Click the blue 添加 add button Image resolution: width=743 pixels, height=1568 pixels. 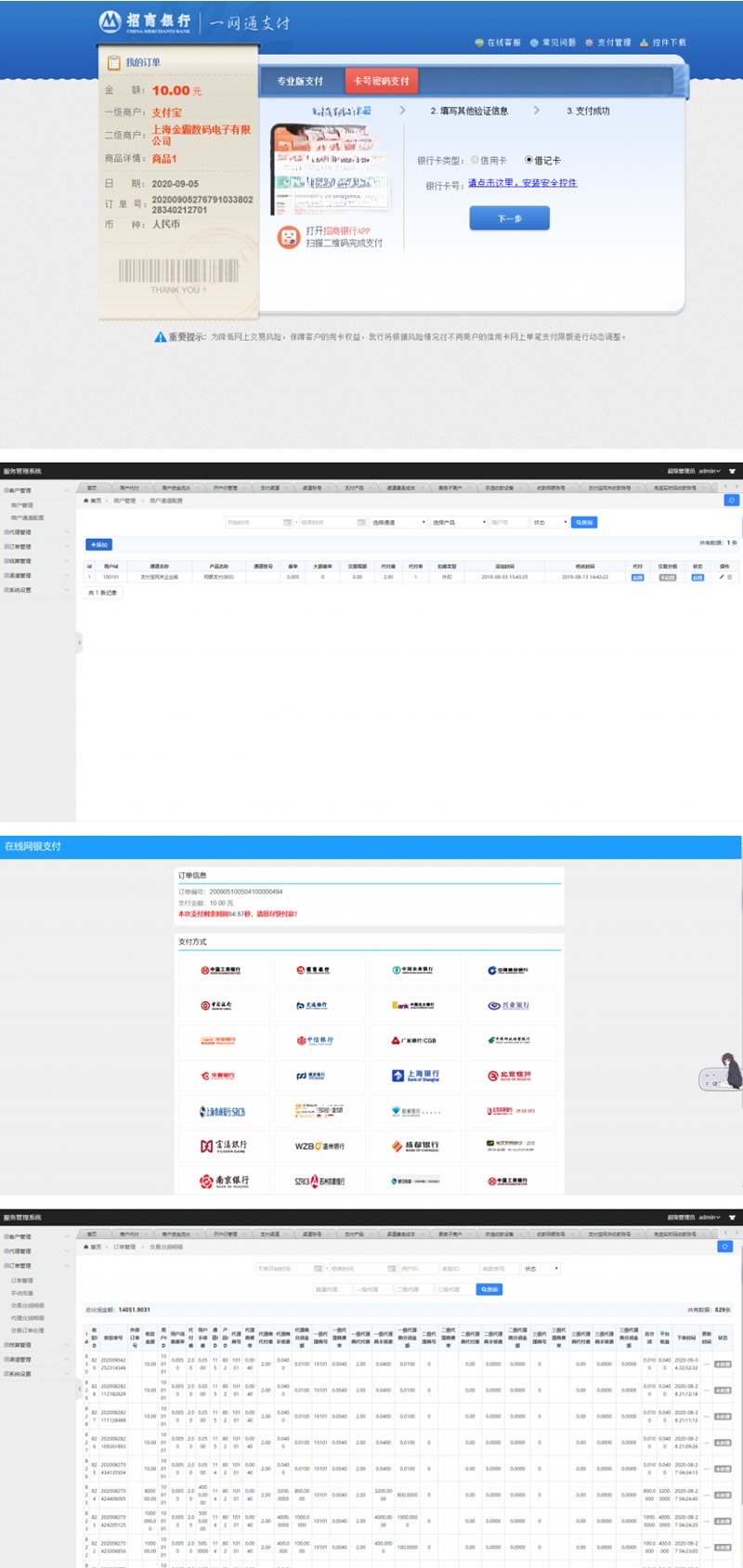coord(98,544)
